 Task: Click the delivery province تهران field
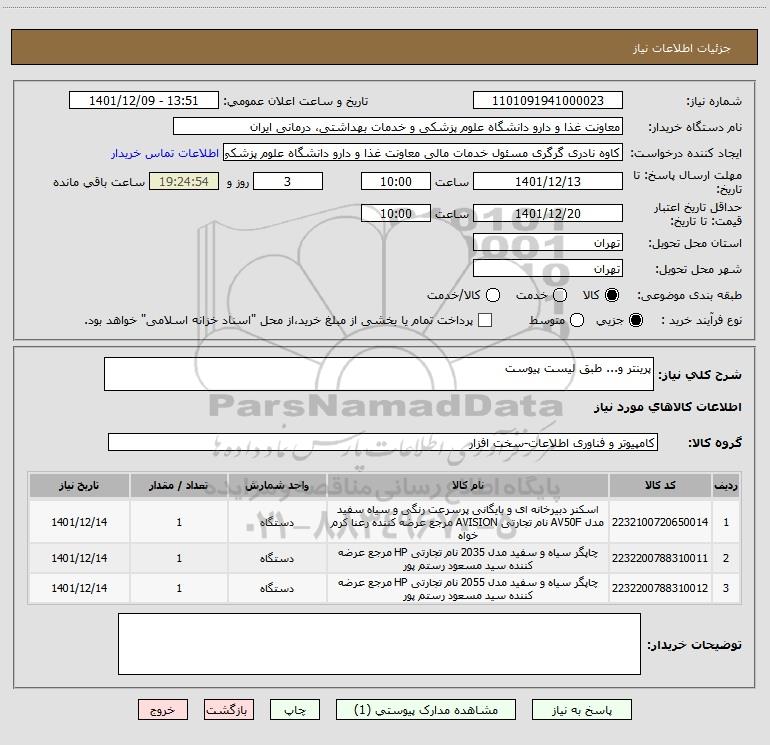pyautogui.click(x=548, y=243)
